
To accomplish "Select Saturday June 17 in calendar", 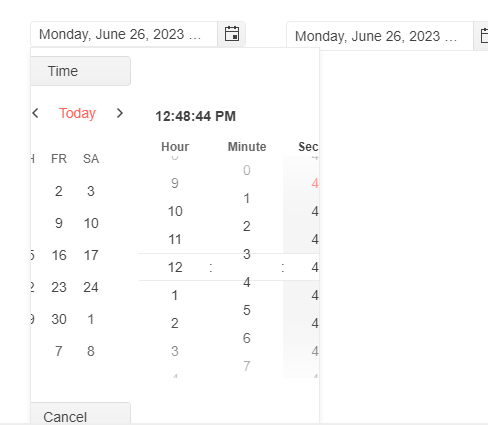I will [91, 255].
